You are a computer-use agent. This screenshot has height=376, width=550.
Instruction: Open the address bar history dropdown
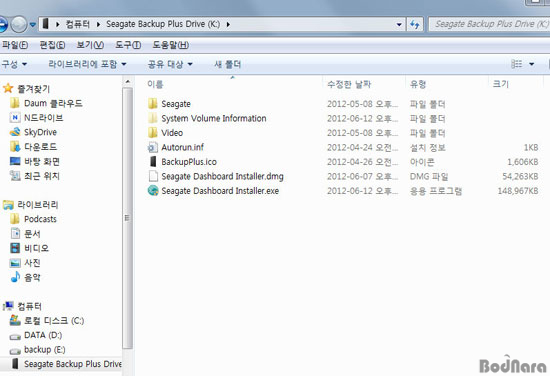point(399,25)
